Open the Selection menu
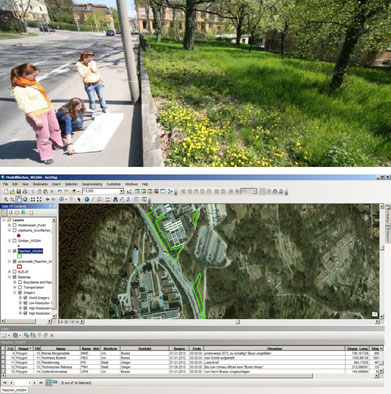 71,184
